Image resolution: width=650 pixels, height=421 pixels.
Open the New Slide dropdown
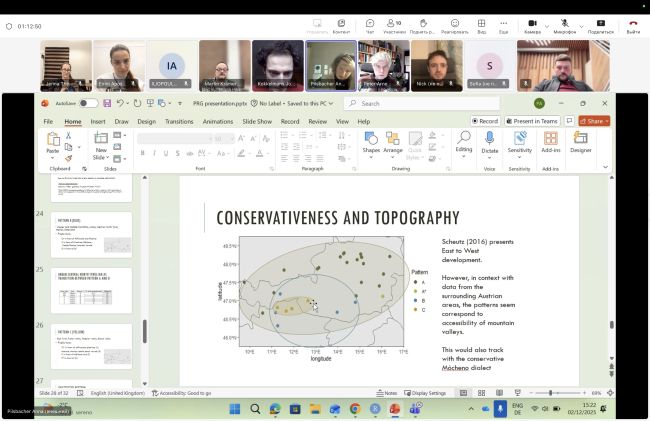pos(101,156)
